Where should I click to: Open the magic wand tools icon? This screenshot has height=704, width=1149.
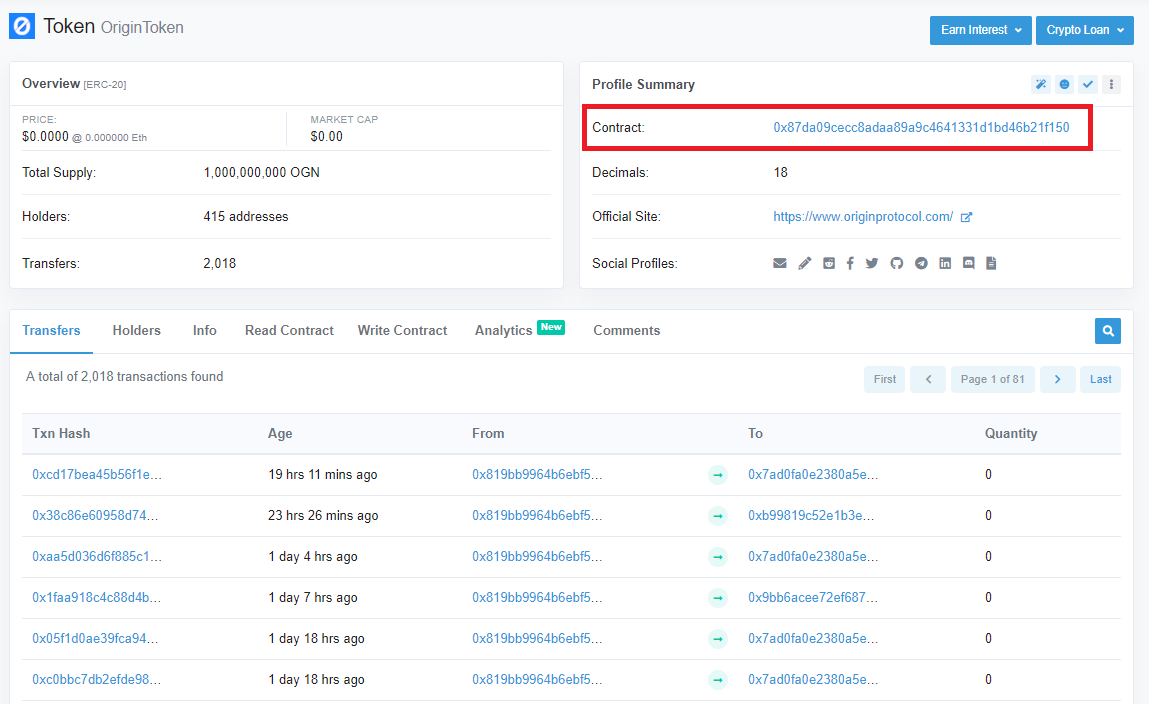tap(1041, 84)
